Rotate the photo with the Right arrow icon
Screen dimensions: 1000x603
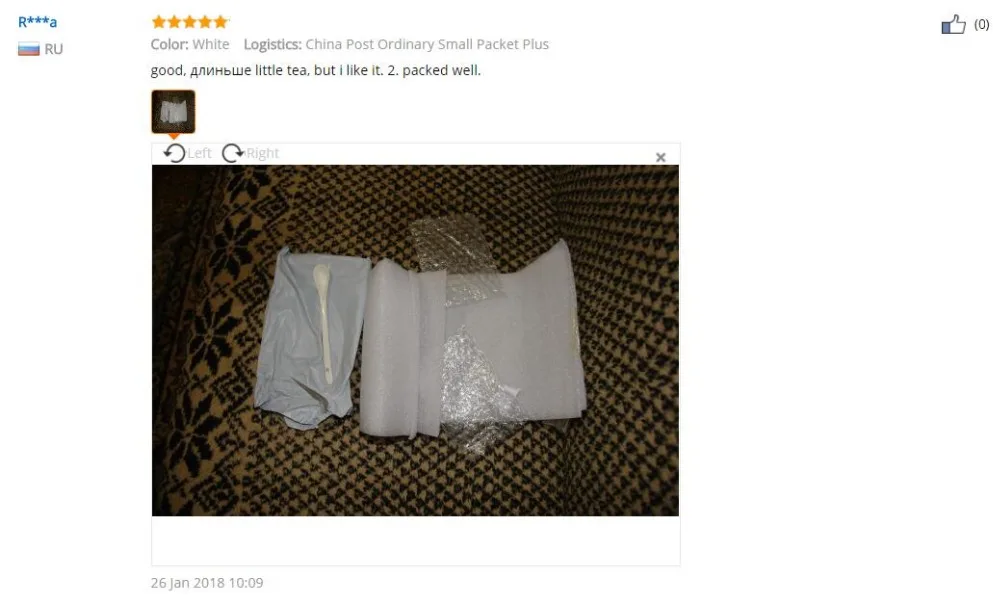click(x=232, y=154)
